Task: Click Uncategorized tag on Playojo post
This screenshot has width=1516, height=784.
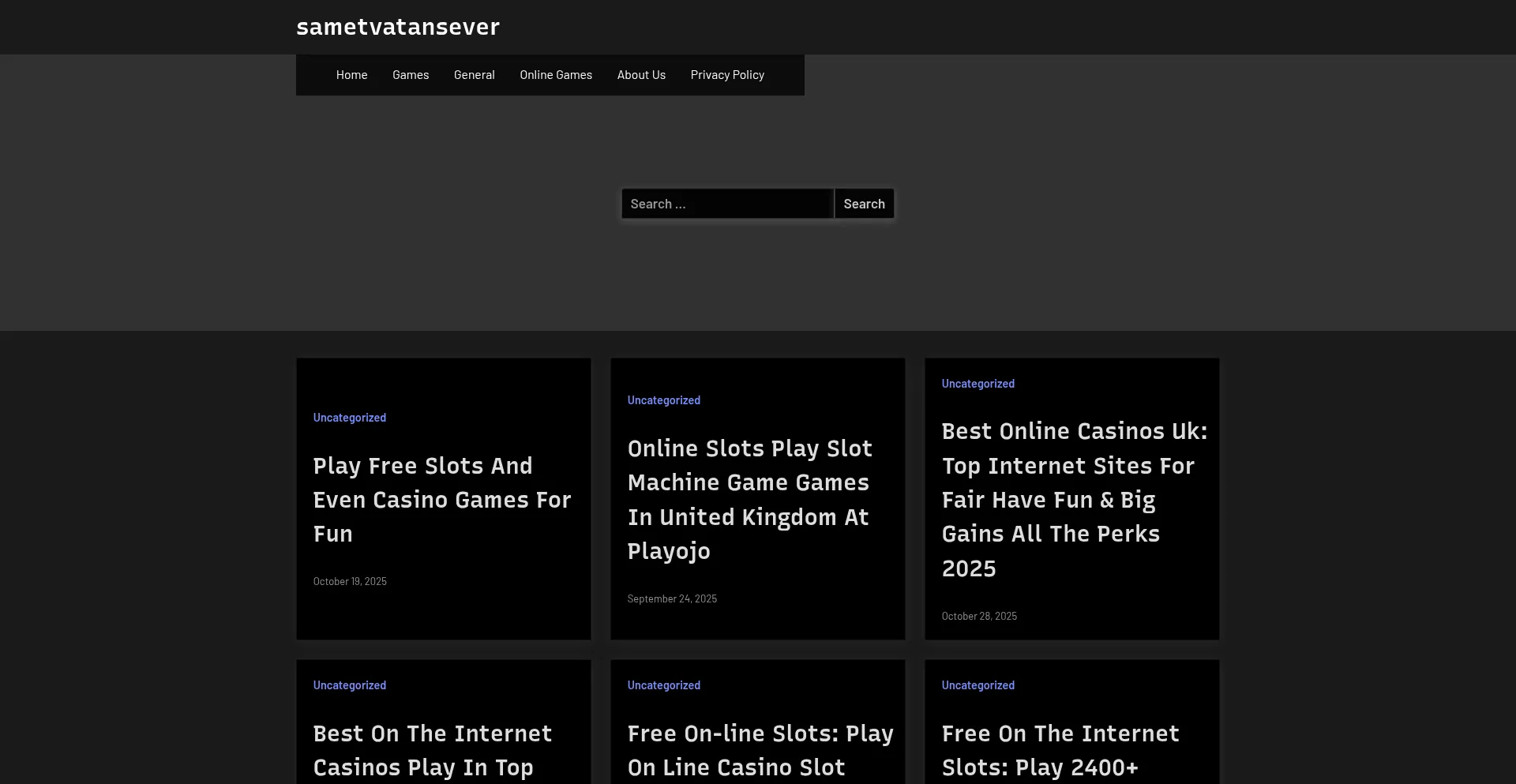Action: (x=663, y=400)
